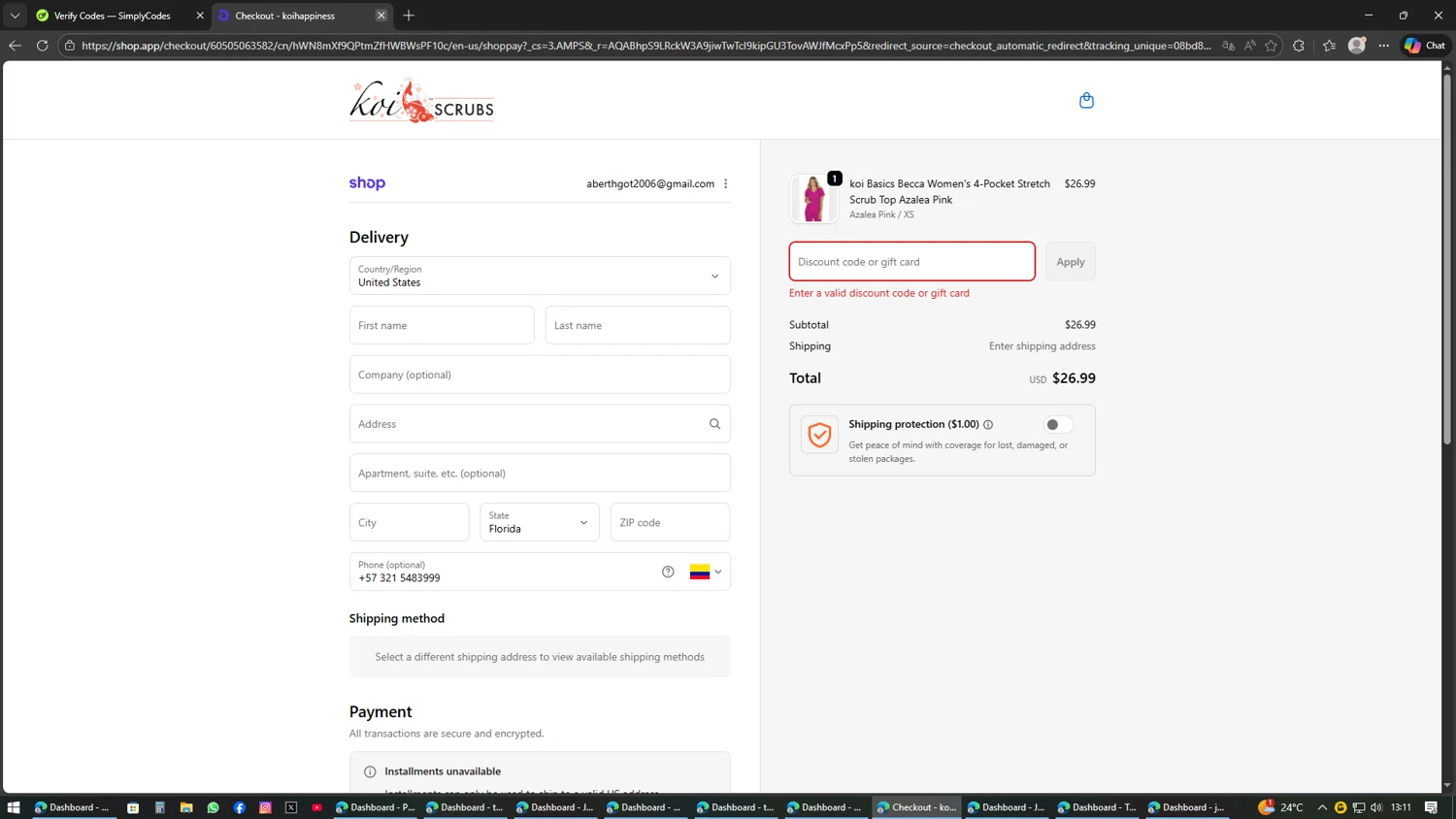Click the scrub top product thumbnail
This screenshot has height=819, width=1456.
coord(813,198)
